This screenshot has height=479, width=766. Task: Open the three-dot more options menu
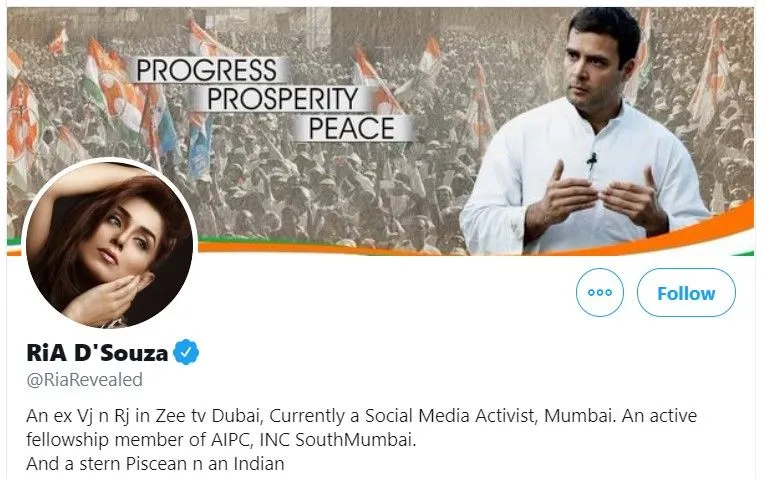(x=599, y=292)
